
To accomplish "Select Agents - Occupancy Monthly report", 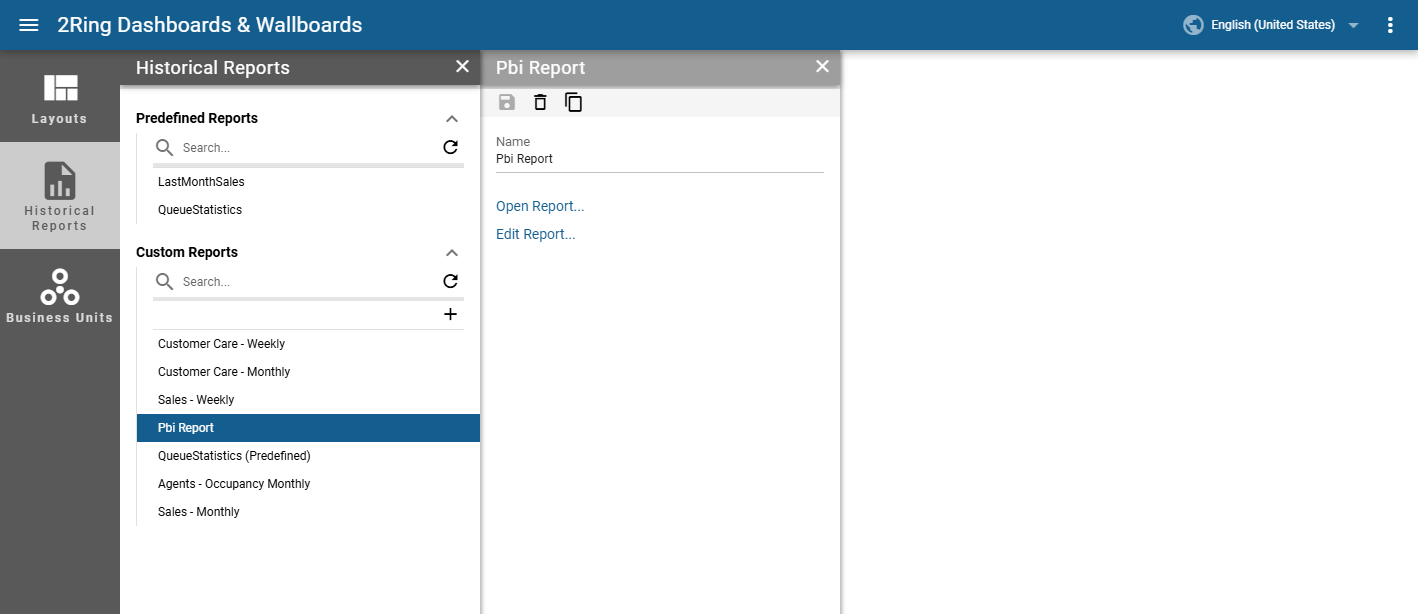I will [234, 484].
